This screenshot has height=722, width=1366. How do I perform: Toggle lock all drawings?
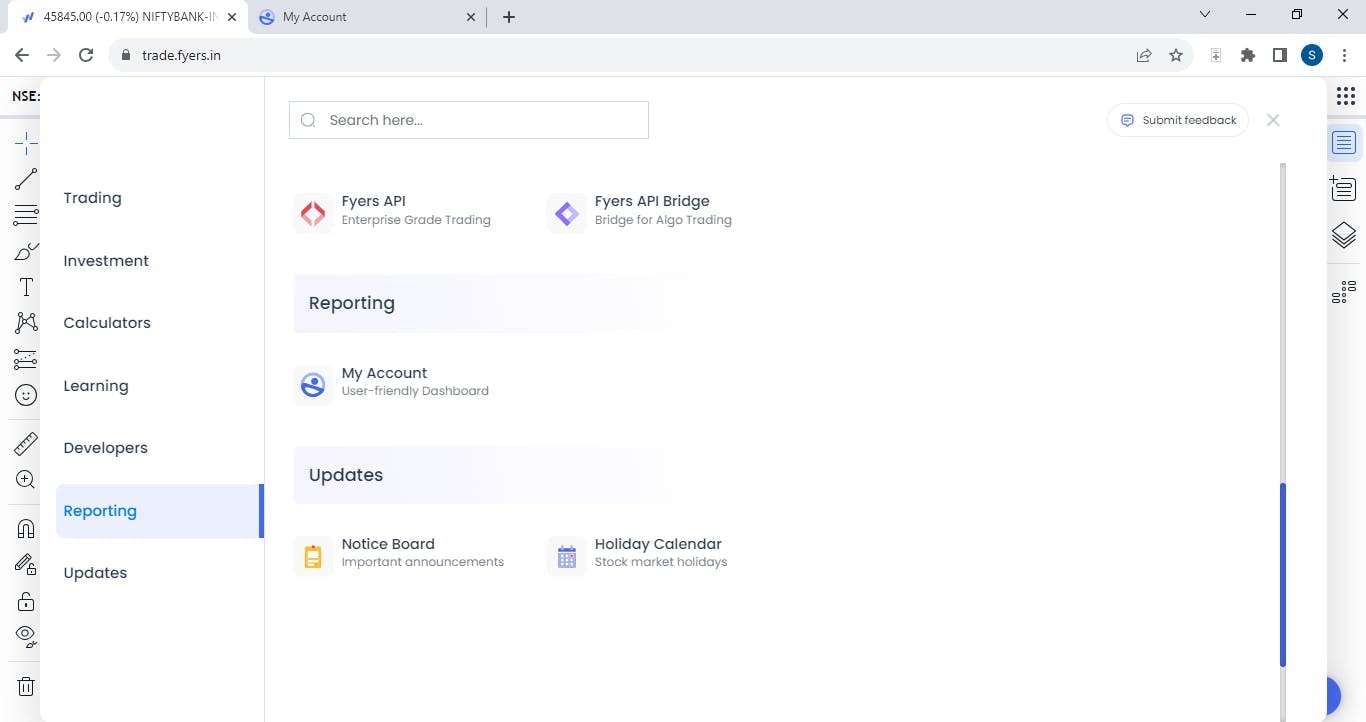[26, 600]
